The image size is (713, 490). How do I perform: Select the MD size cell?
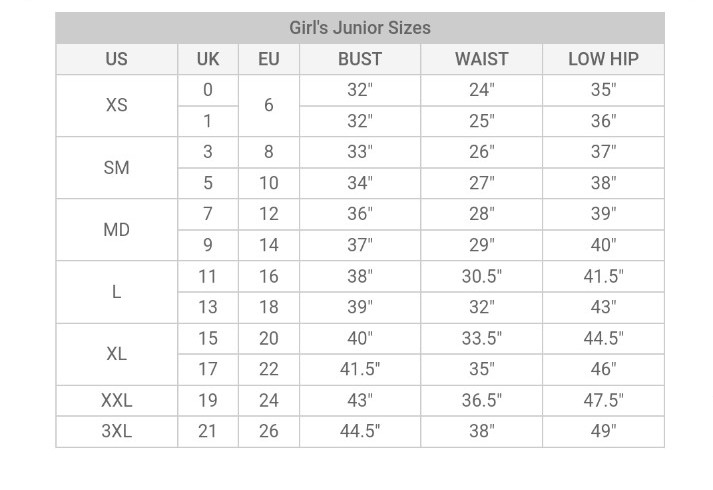click(x=116, y=230)
